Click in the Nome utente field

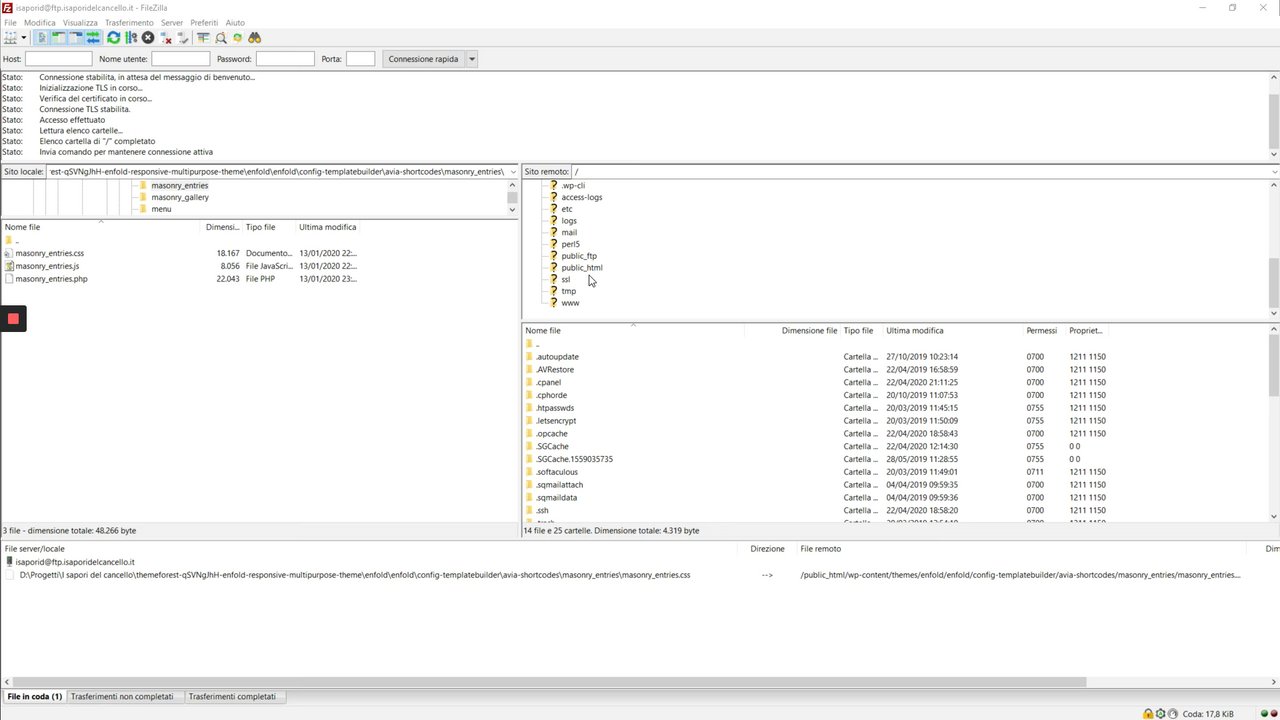180,59
